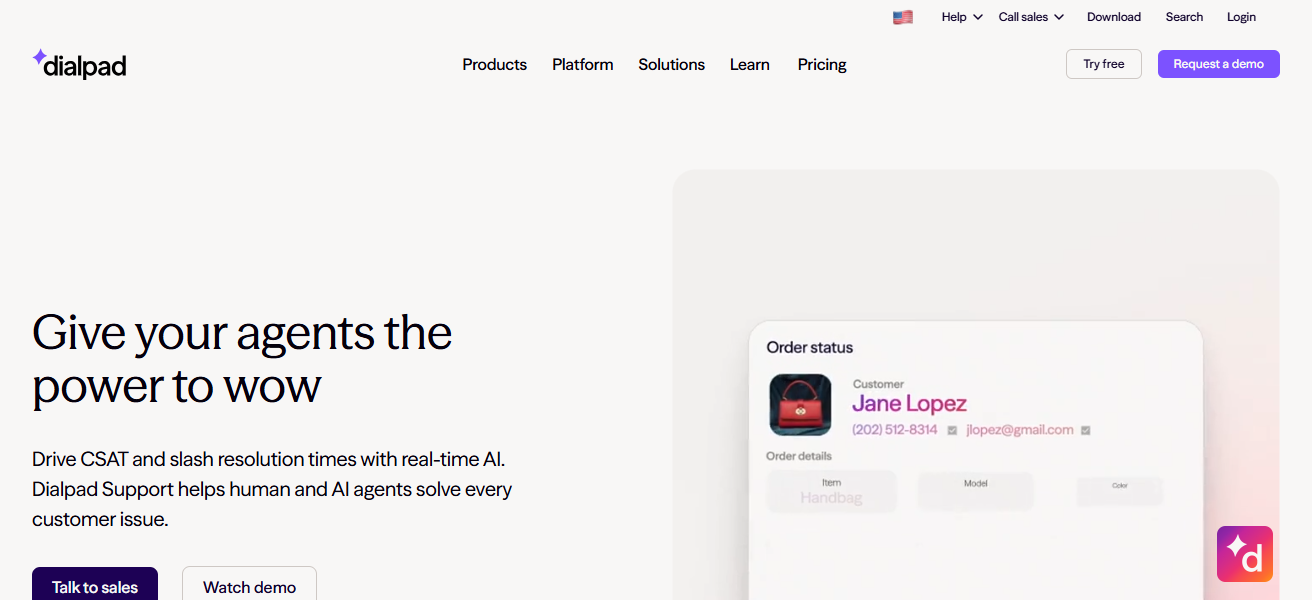The height and width of the screenshot is (600, 1312).
Task: Click the headline Give your agents the power to wow
Action: click(242, 359)
